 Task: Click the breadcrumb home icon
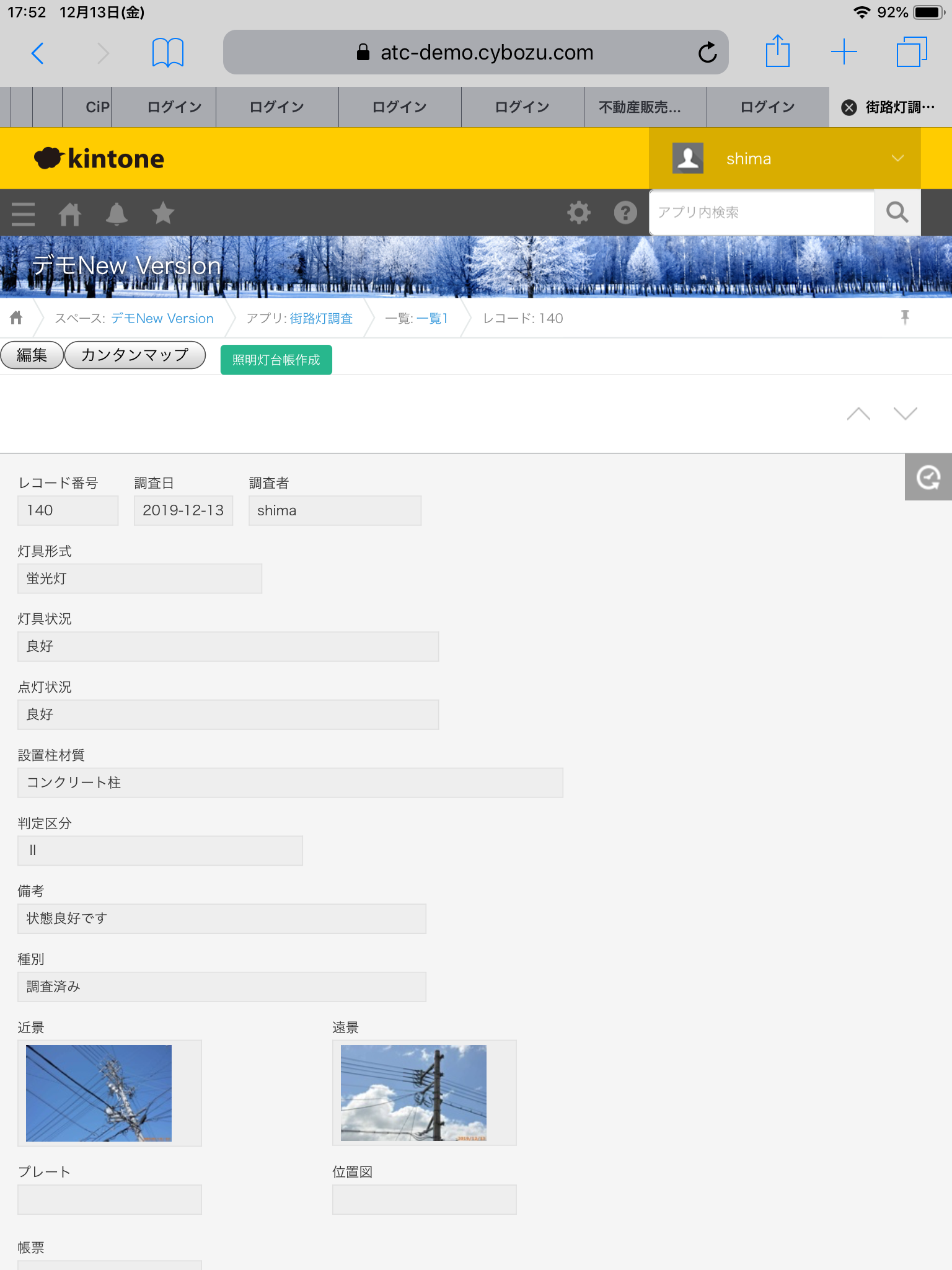16,318
